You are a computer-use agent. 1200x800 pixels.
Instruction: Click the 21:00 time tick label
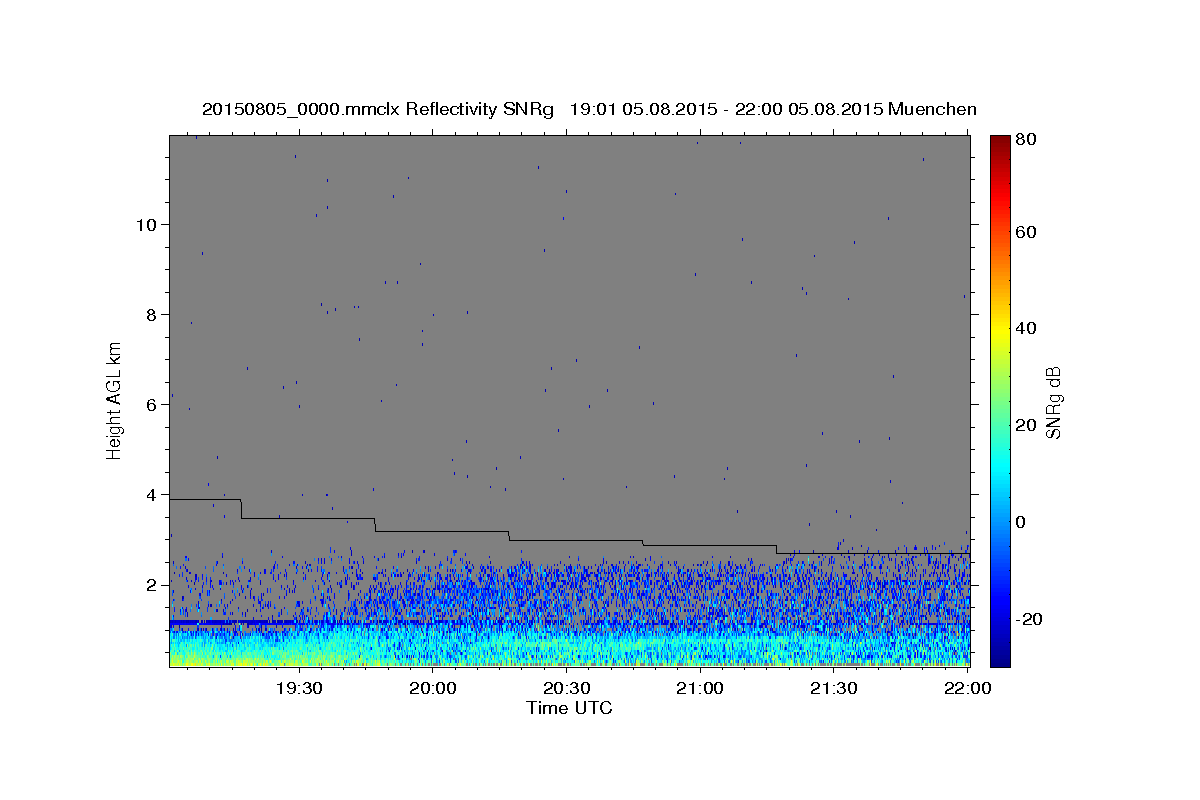point(700,689)
